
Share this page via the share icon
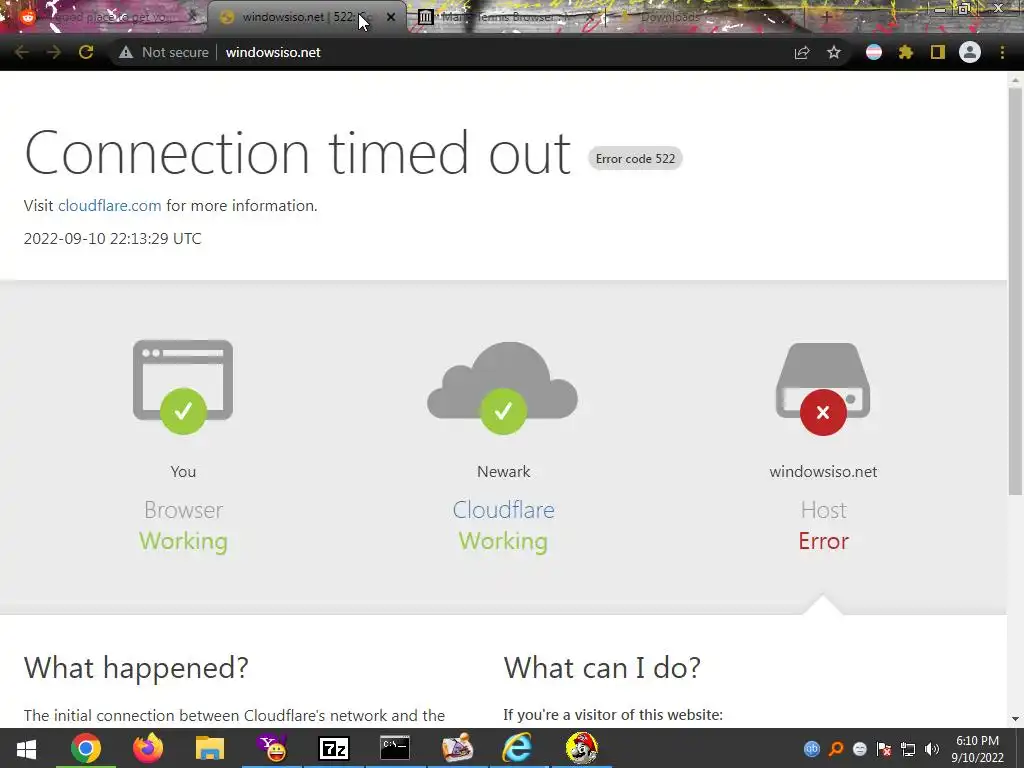(x=802, y=52)
